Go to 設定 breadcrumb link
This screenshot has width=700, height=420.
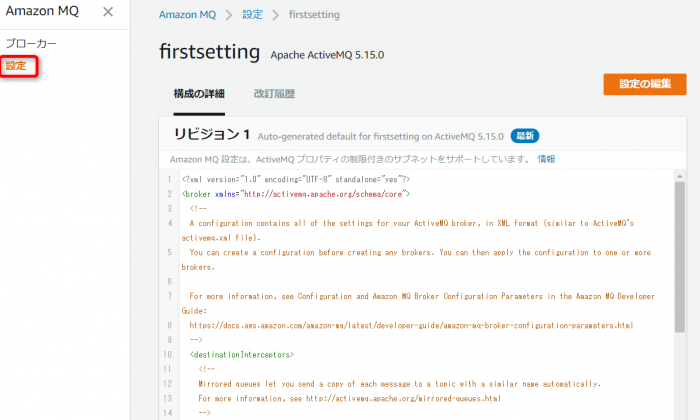tap(252, 15)
